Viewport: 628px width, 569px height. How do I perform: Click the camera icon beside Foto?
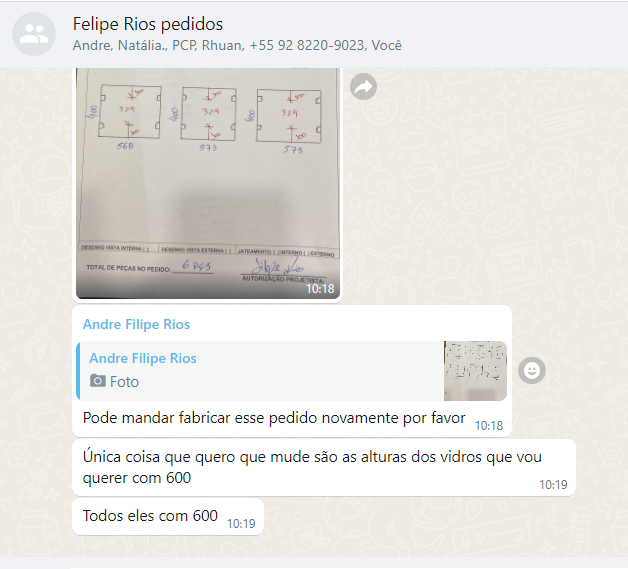tap(98, 381)
